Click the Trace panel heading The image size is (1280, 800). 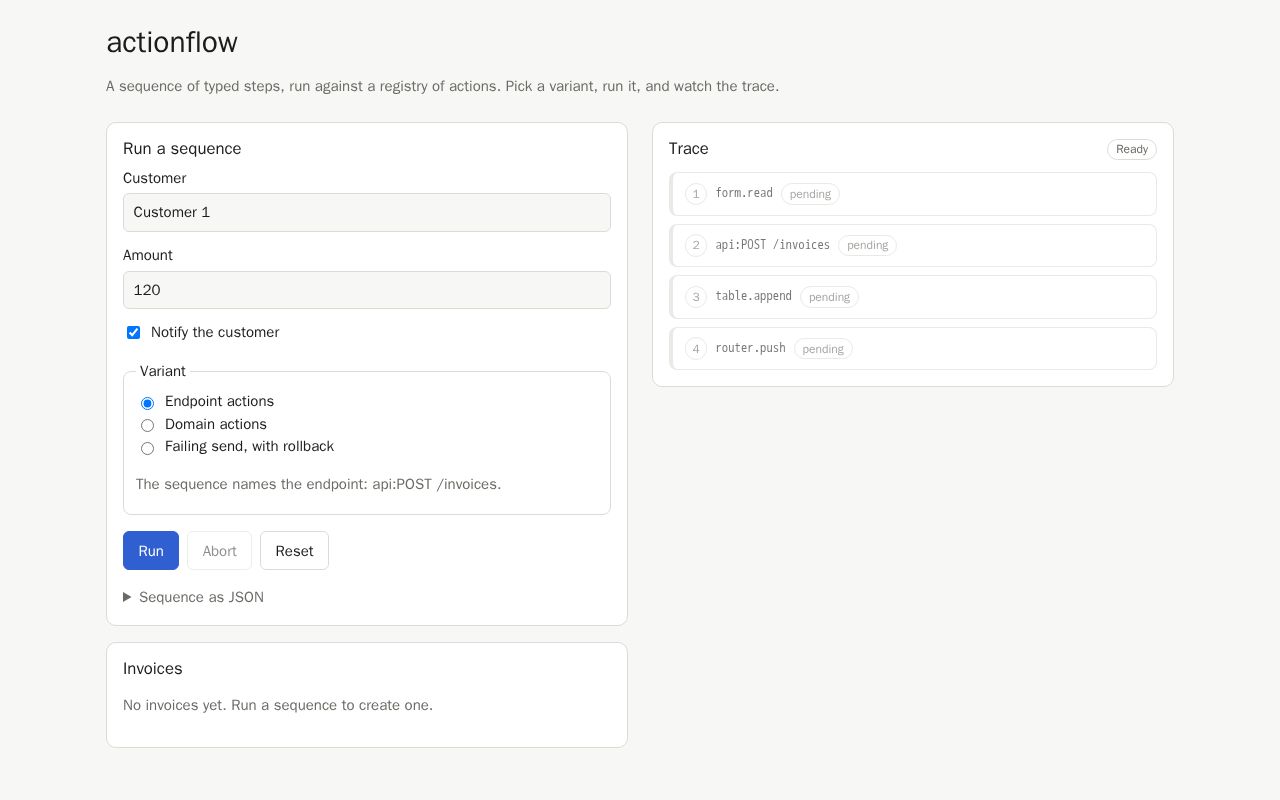tap(689, 148)
